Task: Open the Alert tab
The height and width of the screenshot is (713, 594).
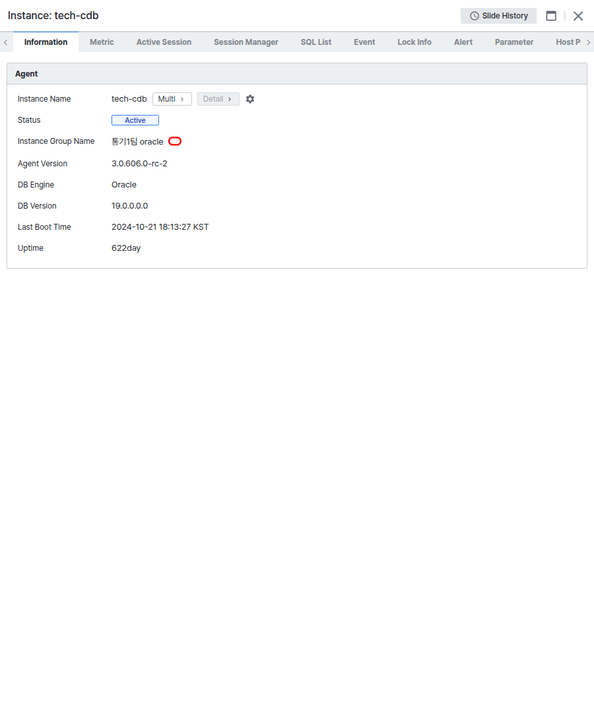Action: 463,42
